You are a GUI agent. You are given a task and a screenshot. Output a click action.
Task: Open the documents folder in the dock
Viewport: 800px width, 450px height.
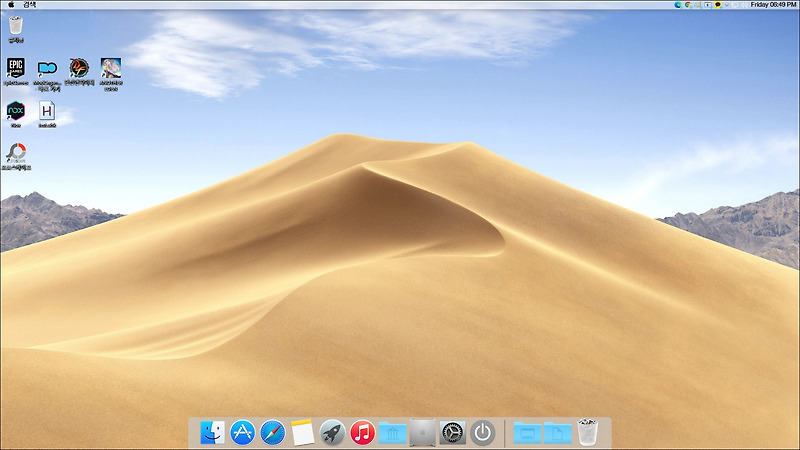[x=557, y=433]
